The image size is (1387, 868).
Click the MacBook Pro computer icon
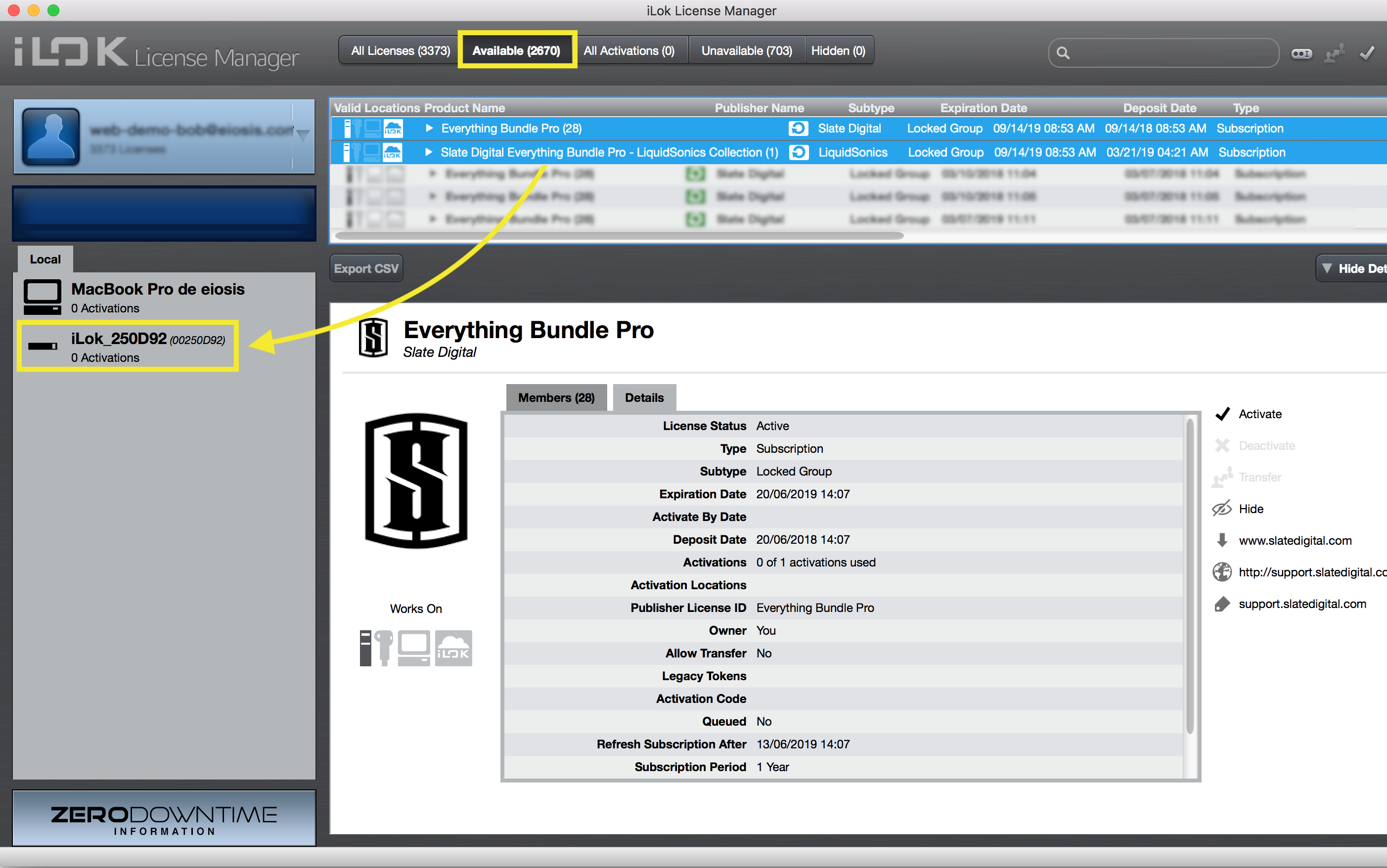[43, 297]
